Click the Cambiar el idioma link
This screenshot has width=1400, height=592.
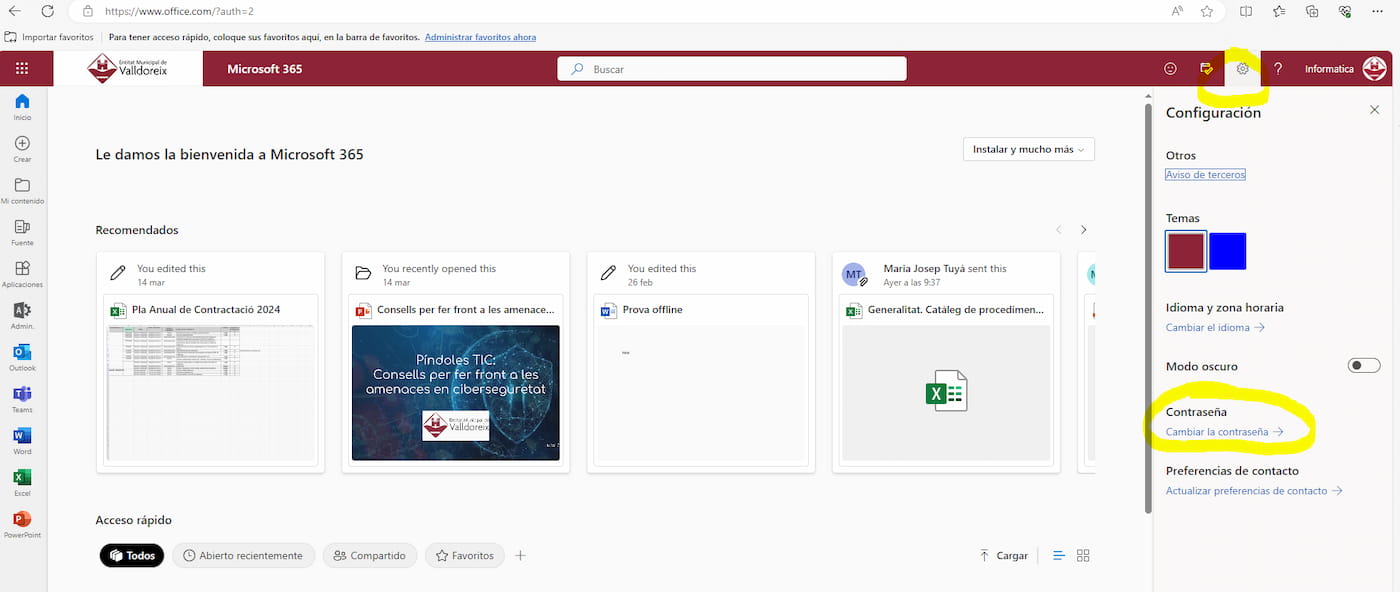(x=1214, y=328)
